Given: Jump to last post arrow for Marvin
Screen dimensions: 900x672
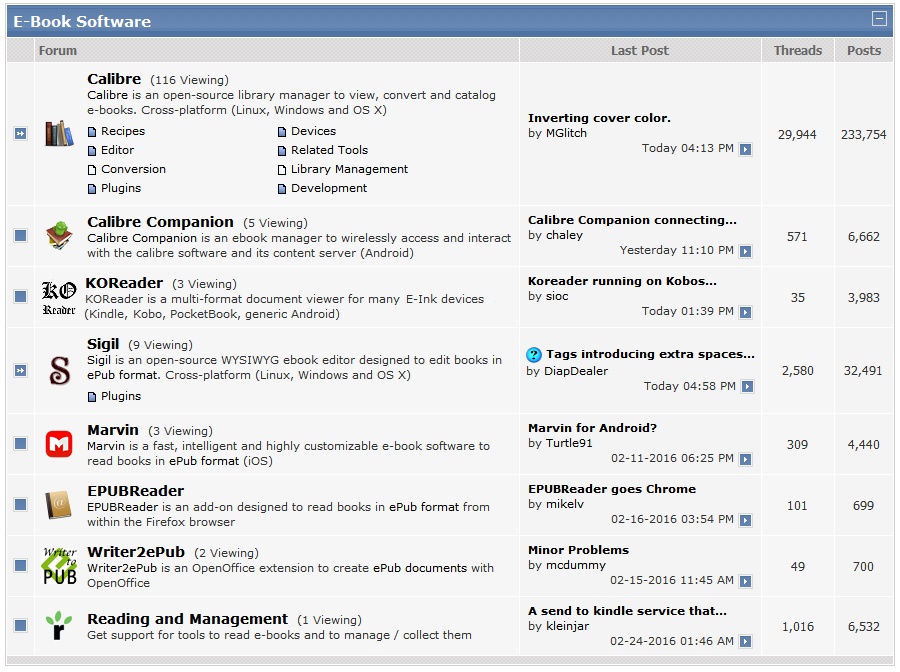Looking at the screenshot, I should (746, 459).
